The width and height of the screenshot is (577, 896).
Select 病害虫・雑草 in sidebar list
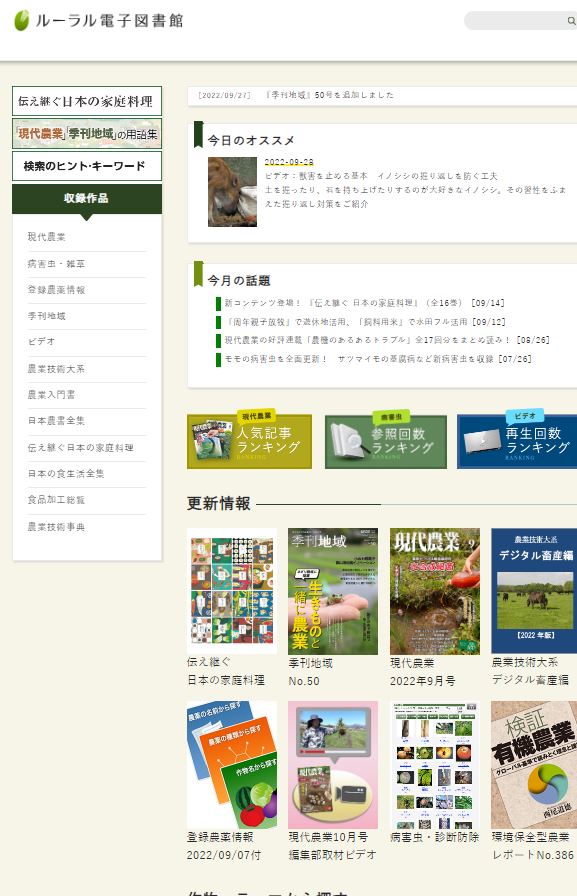coord(56,263)
